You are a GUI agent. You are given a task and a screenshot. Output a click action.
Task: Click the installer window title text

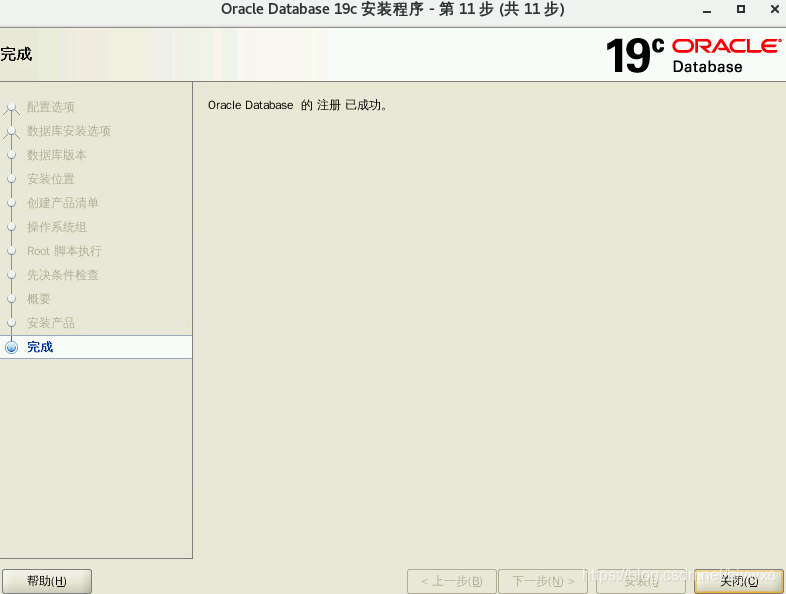(x=392, y=10)
